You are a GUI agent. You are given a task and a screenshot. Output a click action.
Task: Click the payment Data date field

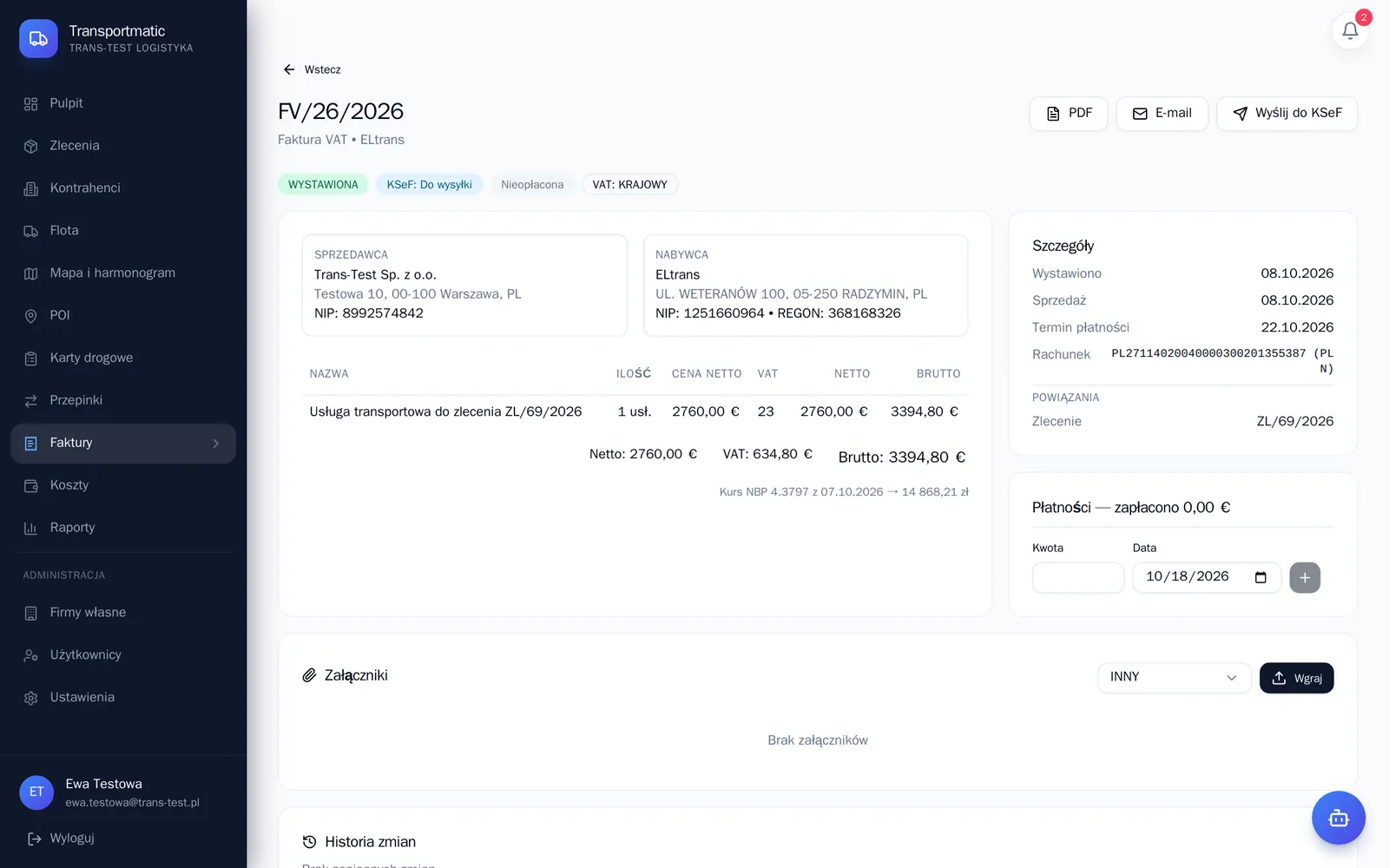pos(1207,577)
